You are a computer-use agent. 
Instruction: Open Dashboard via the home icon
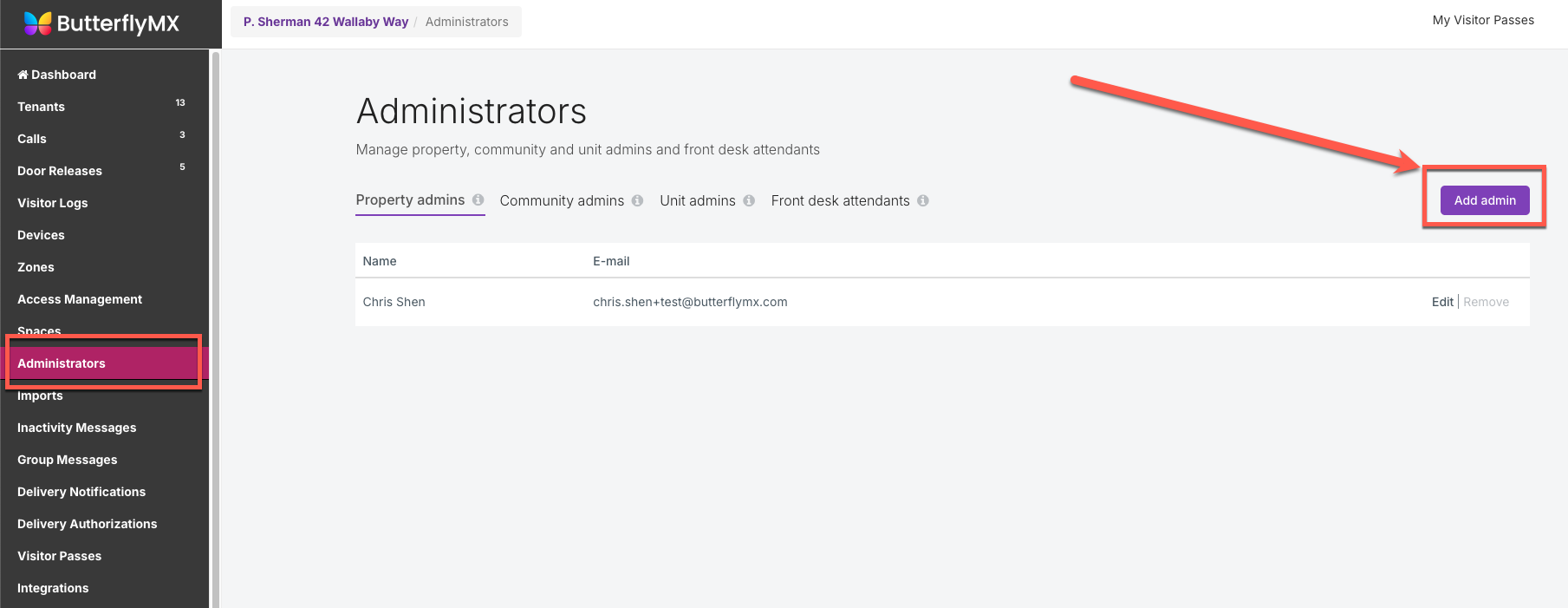tap(23, 75)
